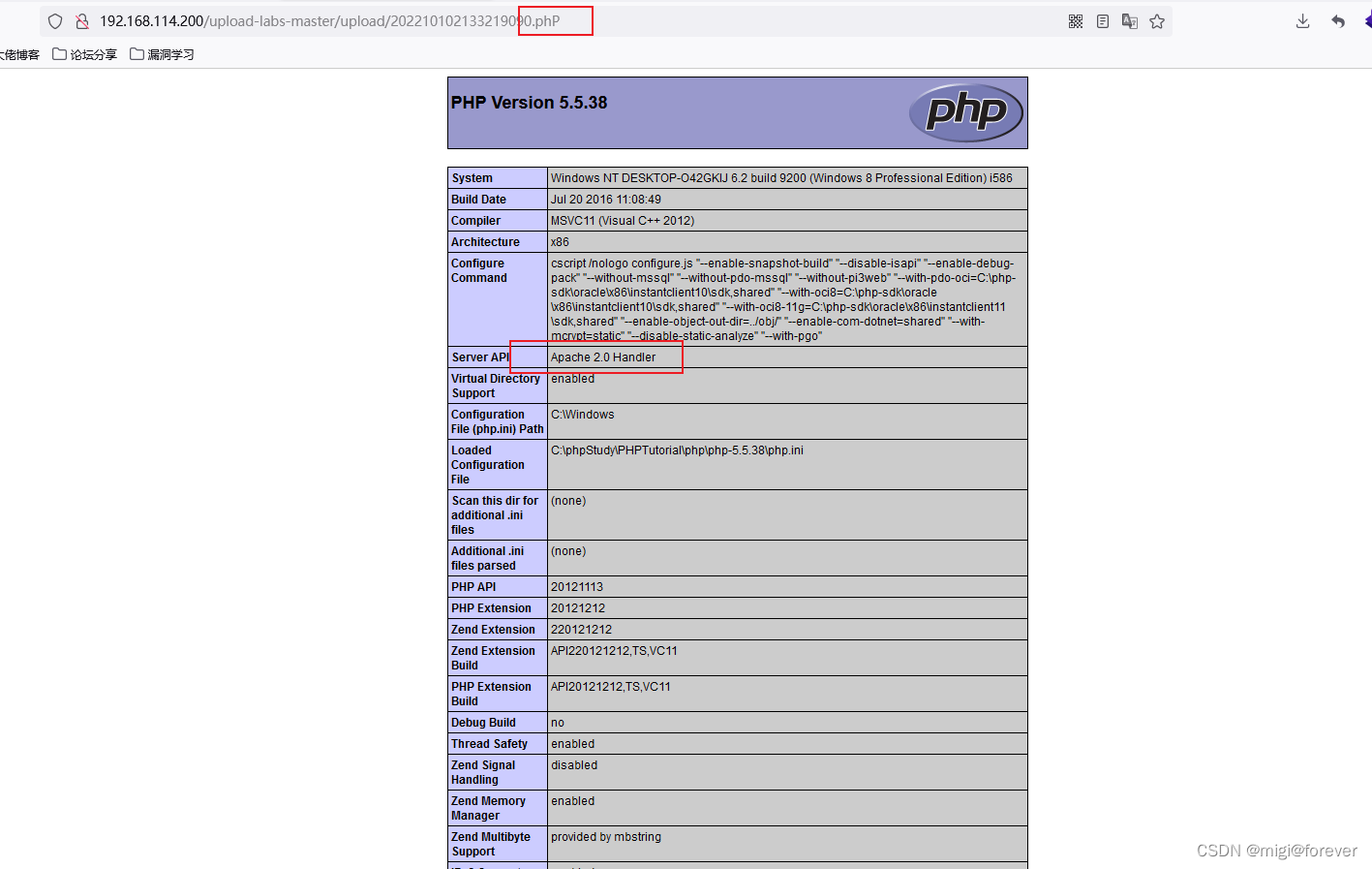This screenshot has width=1372, height=869.
Task: Click the PHP API label
Action: point(473,587)
